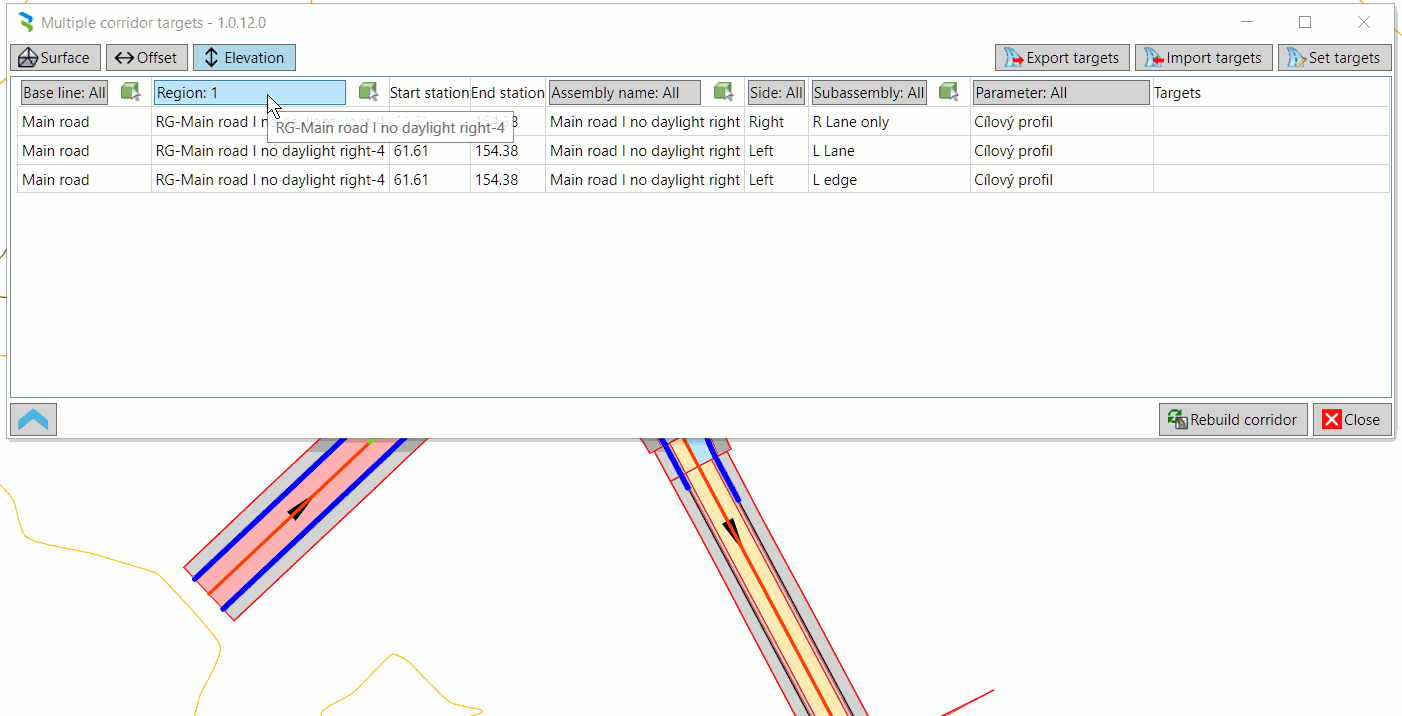Collapse panel with the blue up arrow
This screenshot has height=716, width=1402.
pos(33,420)
